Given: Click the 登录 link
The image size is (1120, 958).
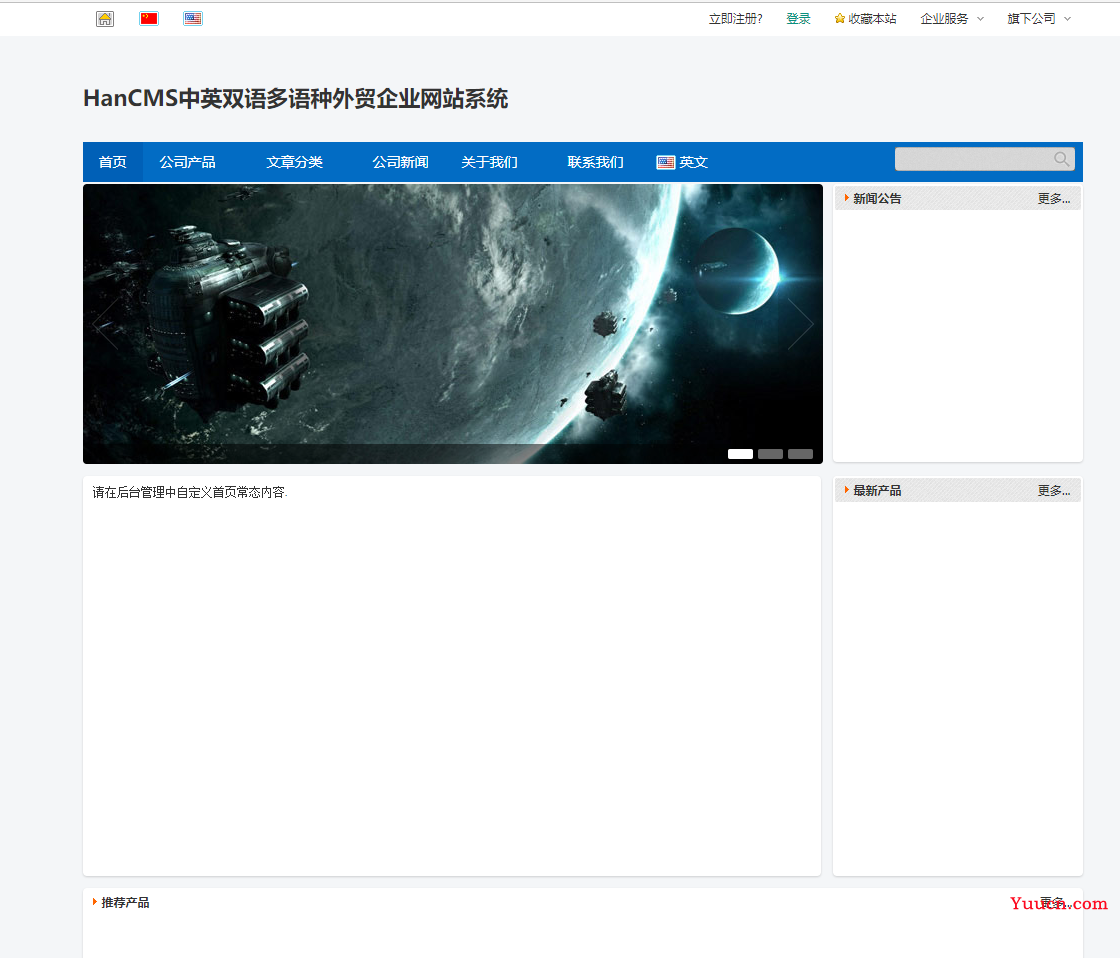Looking at the screenshot, I should (798, 19).
